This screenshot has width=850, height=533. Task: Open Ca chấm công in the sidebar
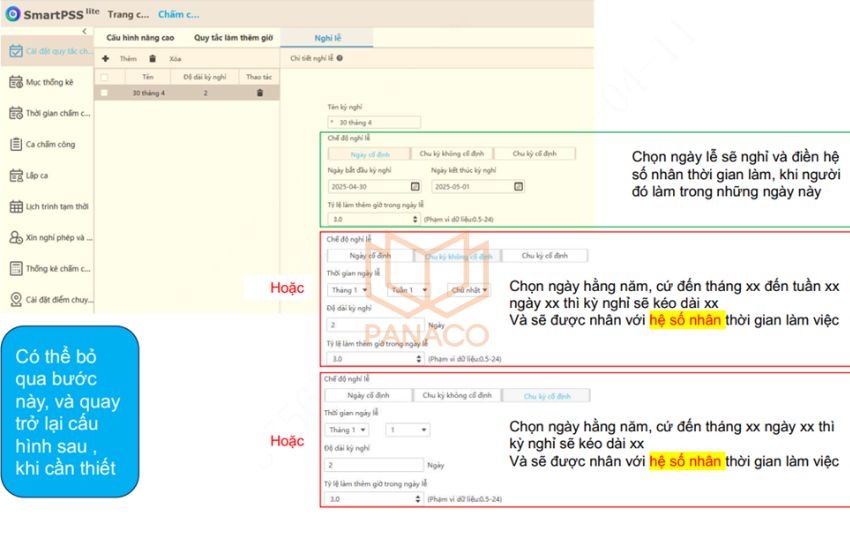coord(48,144)
